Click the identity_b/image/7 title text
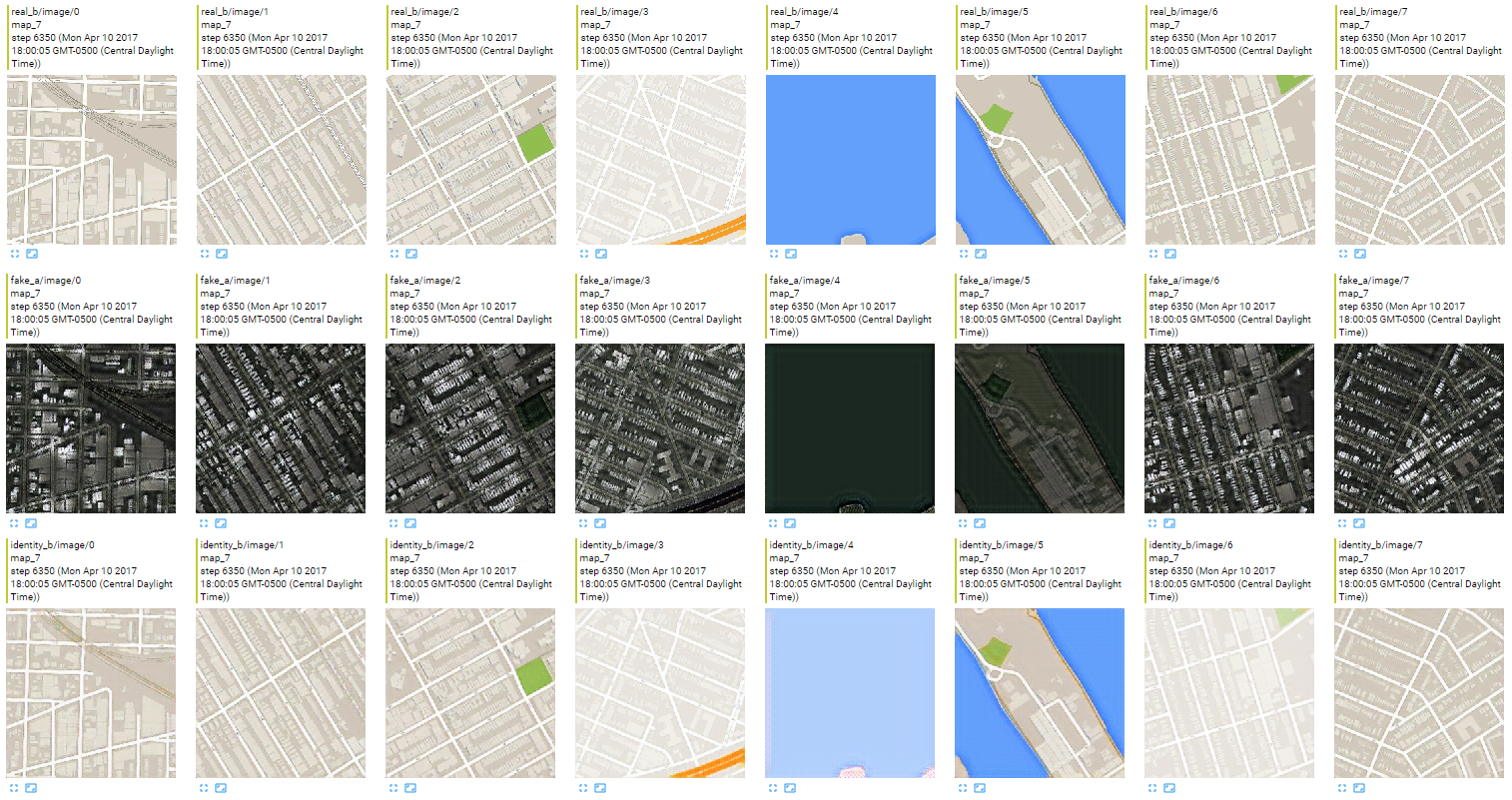Screen dimensions: 1512x800 [1380, 545]
